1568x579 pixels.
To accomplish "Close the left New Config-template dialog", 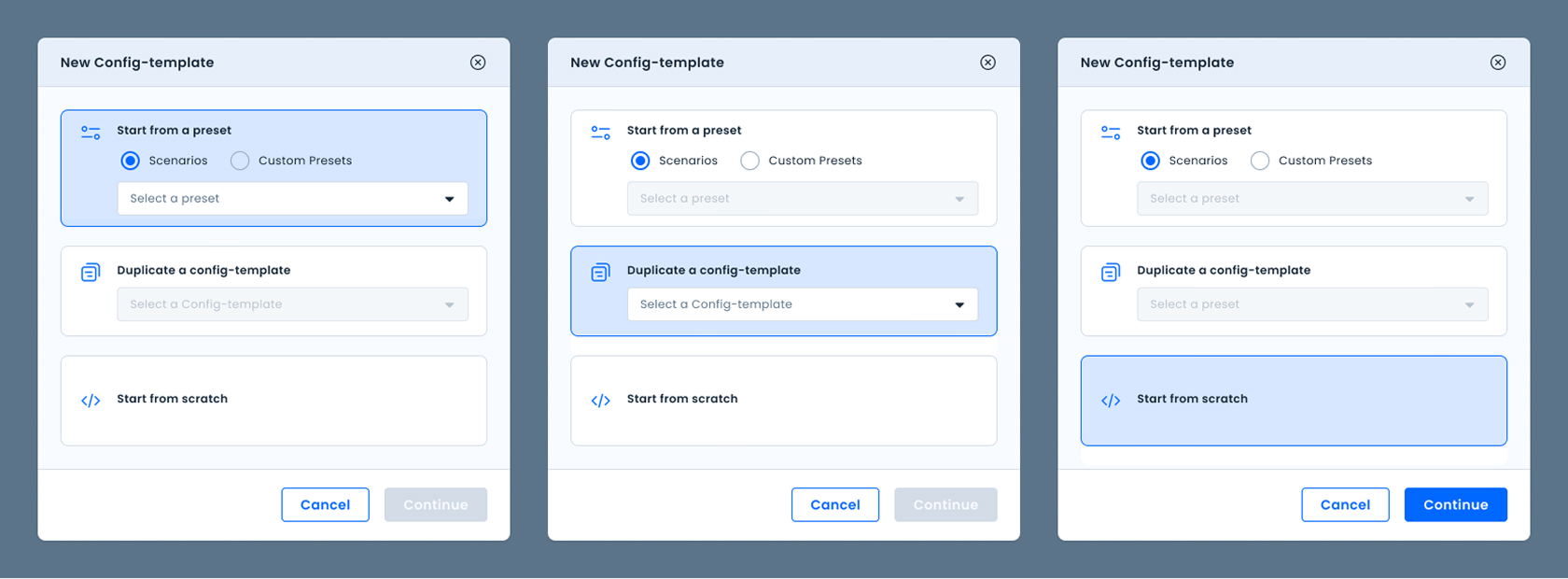I will point(478,63).
